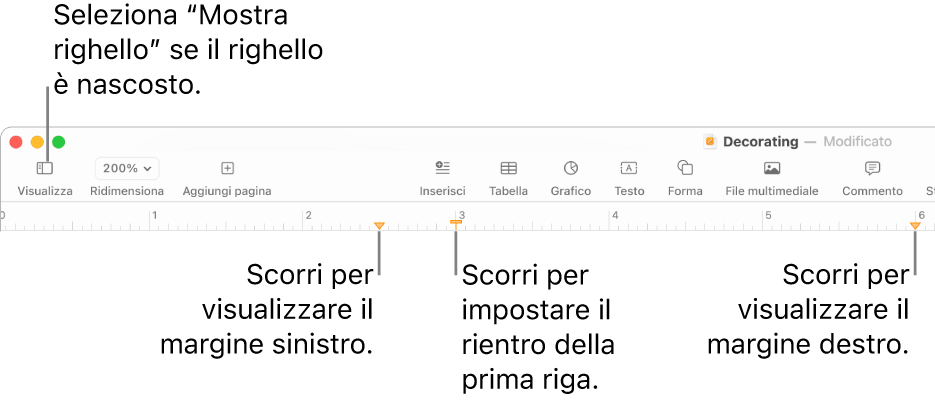Add a text box with Testo
Image resolution: width=935 pixels, height=406 pixels.
[629, 168]
